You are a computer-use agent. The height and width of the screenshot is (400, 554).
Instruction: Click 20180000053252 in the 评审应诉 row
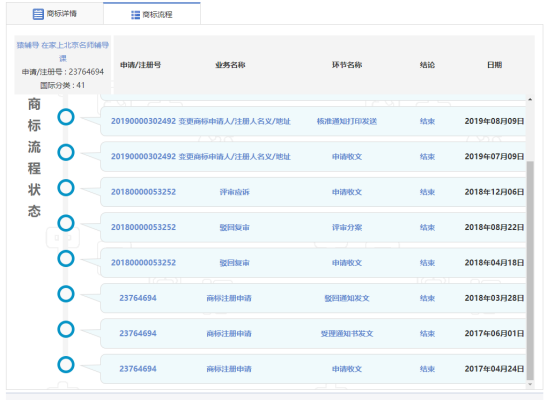pos(143,192)
